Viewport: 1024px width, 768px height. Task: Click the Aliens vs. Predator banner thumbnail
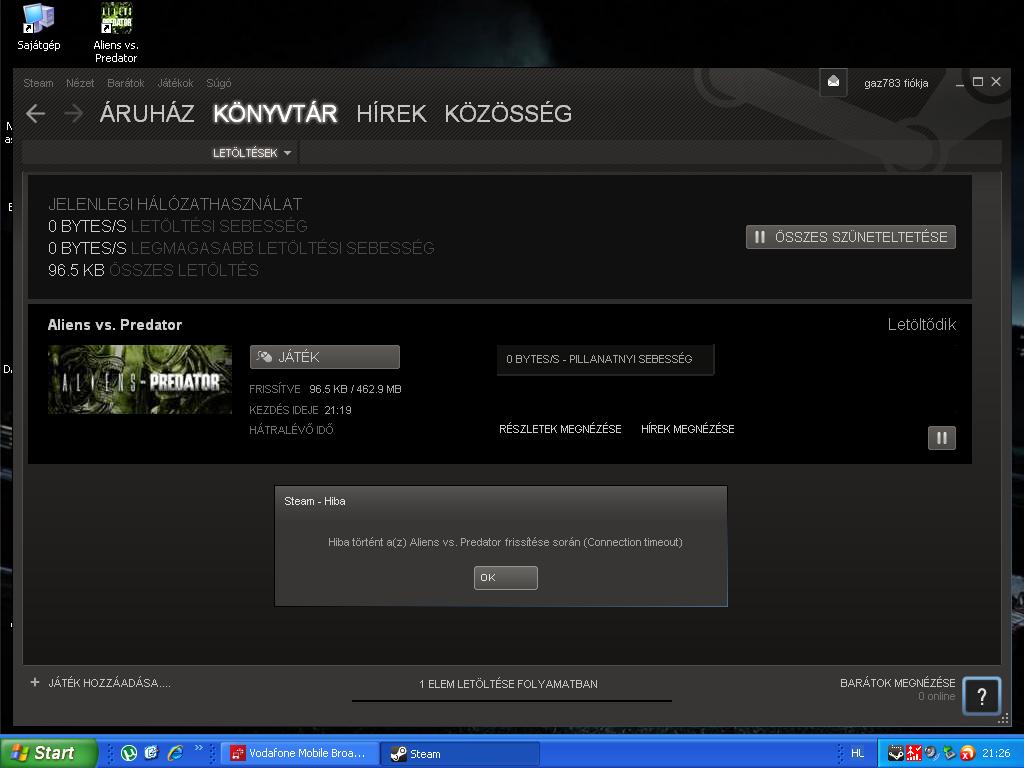pos(140,379)
